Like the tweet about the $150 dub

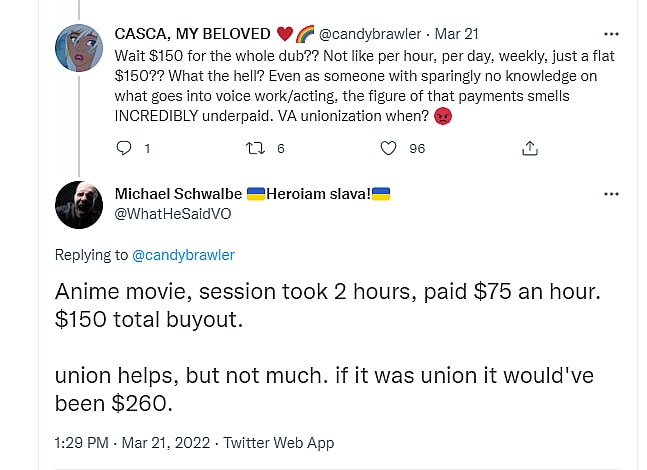coord(390,148)
